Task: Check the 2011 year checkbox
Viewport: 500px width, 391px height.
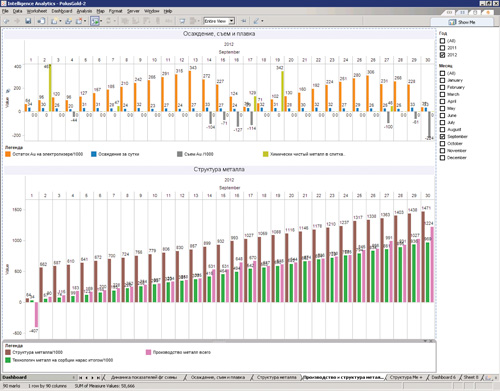Action: click(x=442, y=48)
